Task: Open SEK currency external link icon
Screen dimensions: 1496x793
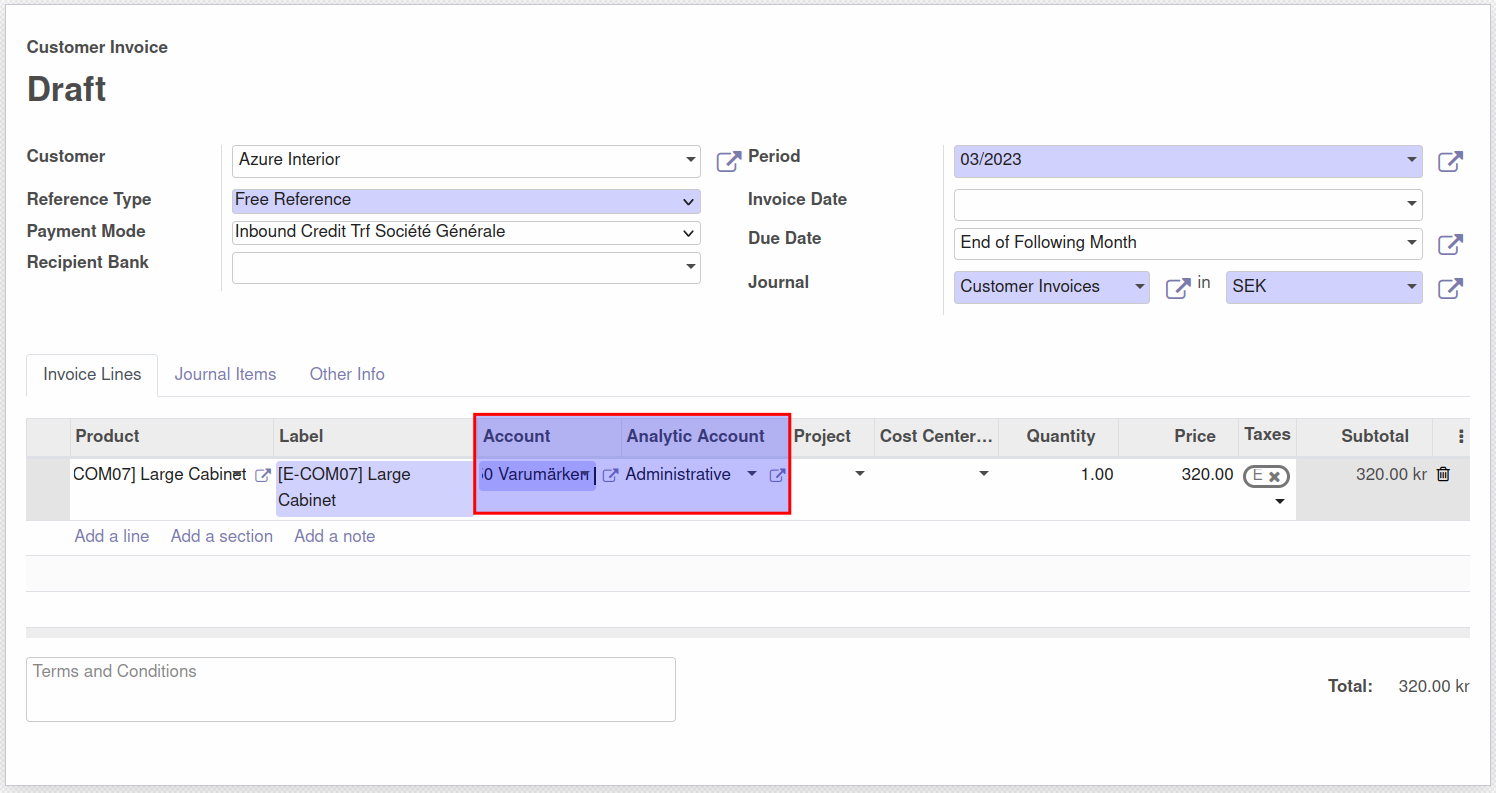Action: 1450,288
